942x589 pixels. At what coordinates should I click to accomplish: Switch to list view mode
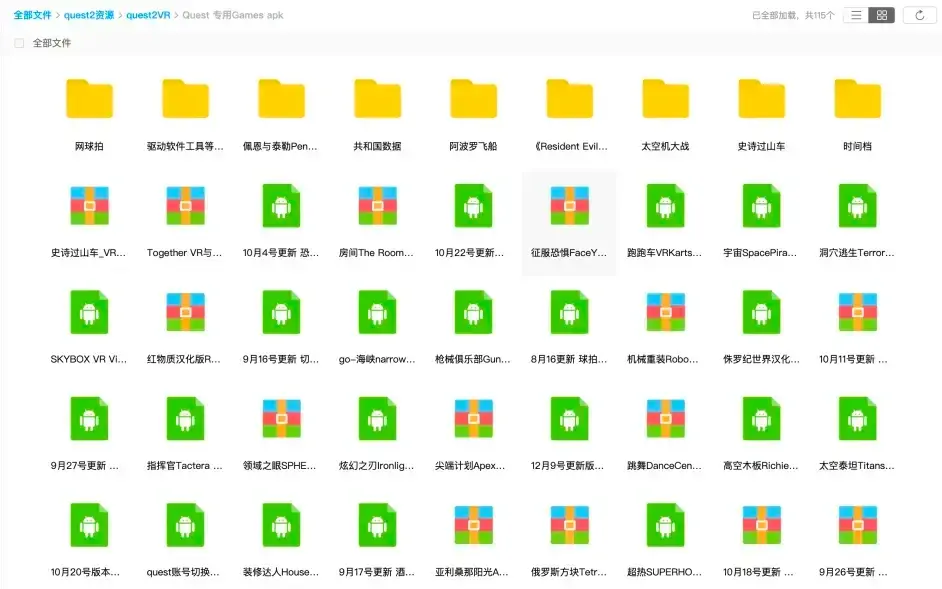pos(855,15)
